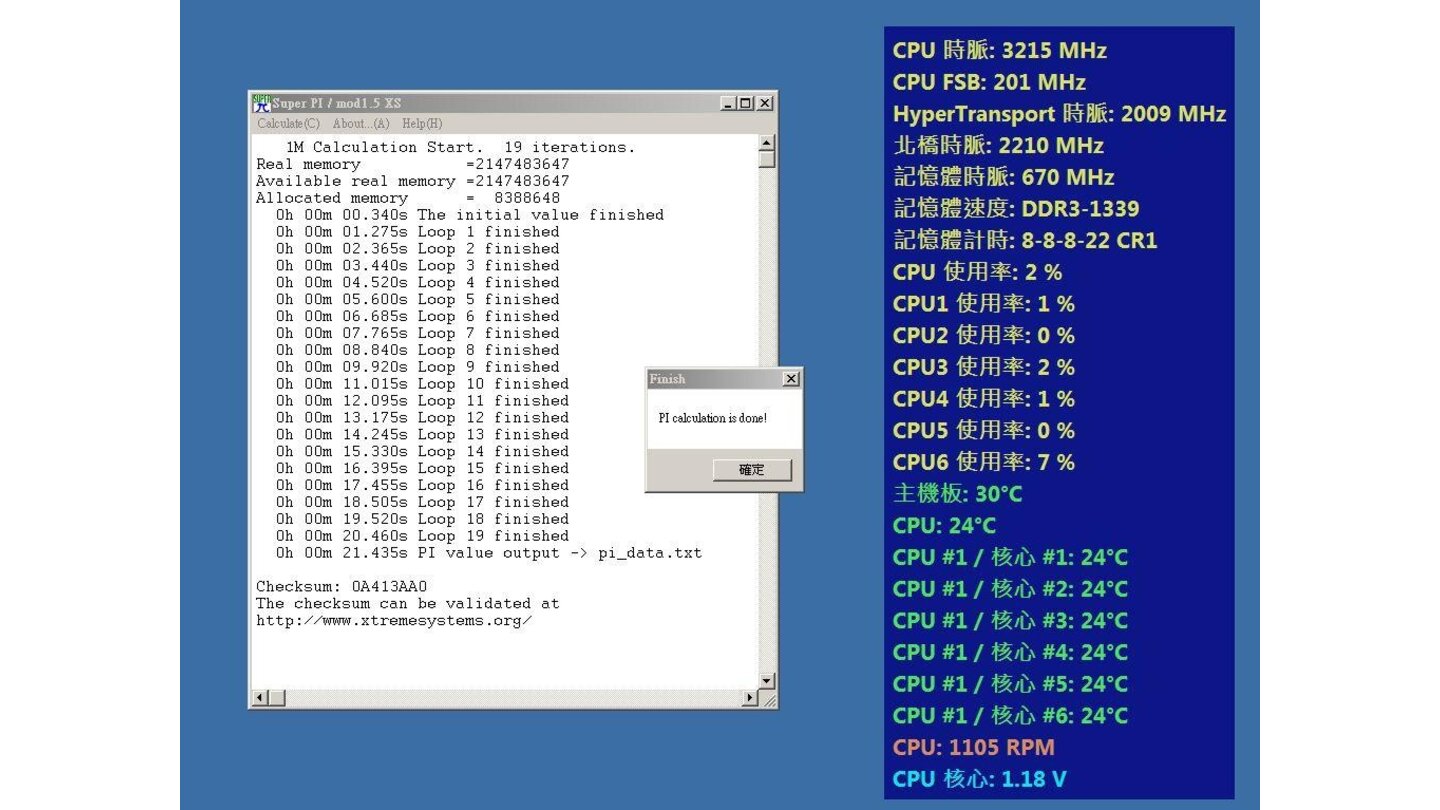1440x810 pixels.
Task: Click vertical scrollbar up arrow in Super PI
Action: [767, 143]
